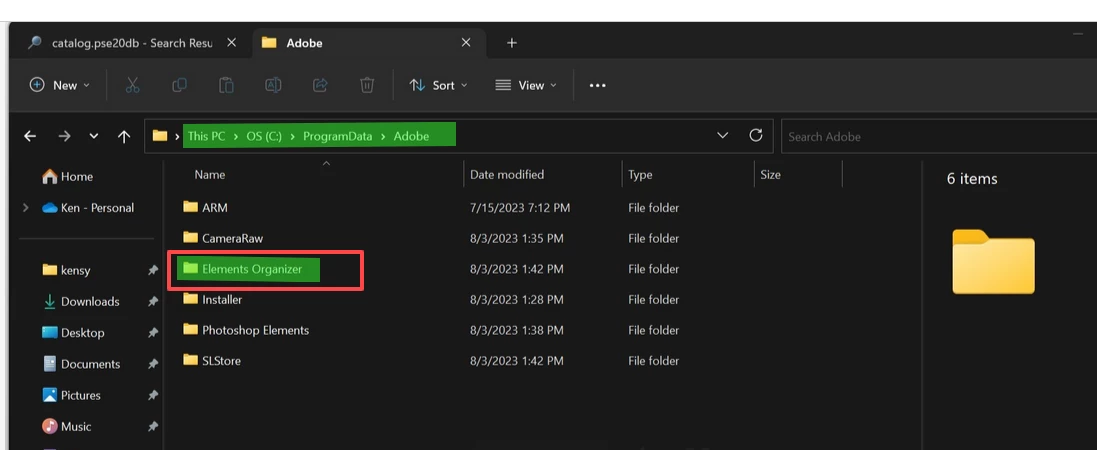Open kensy folder in the sidebar
Viewport: 1097px width, 450px height.
(76, 270)
